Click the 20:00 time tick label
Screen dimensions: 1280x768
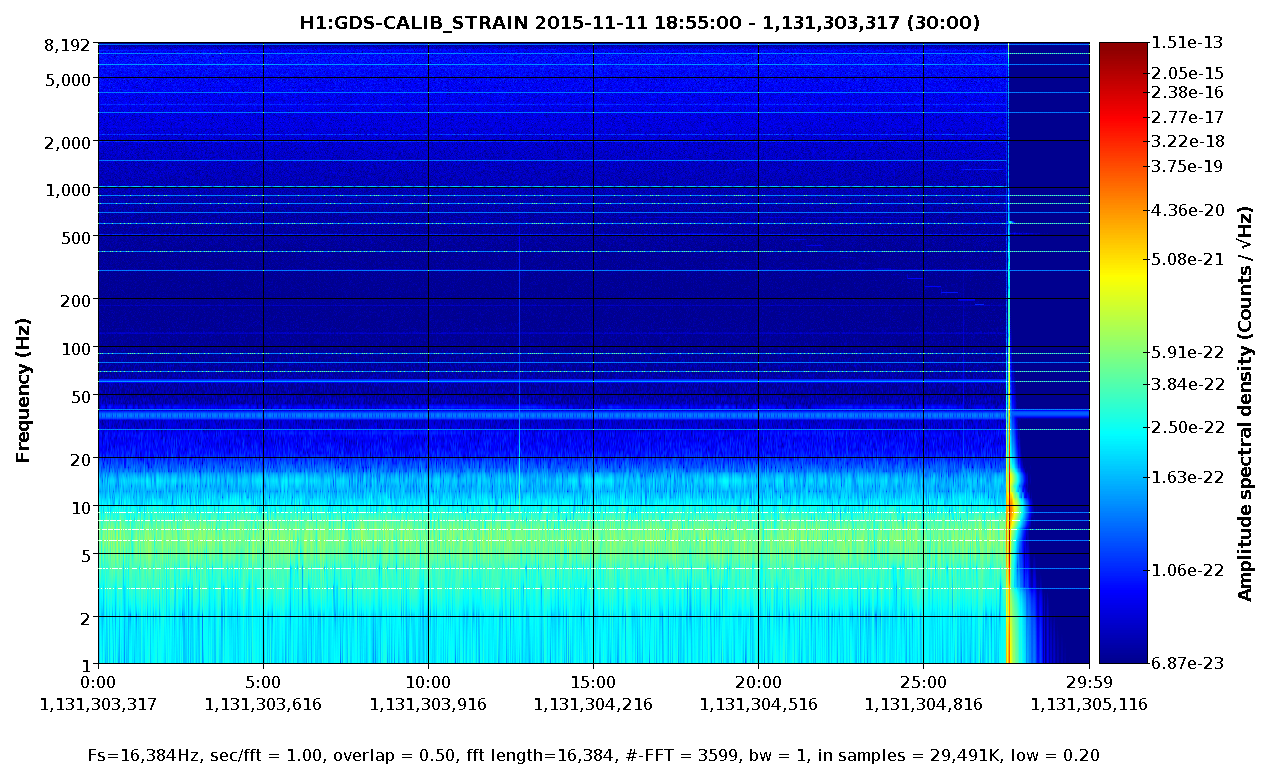click(758, 683)
